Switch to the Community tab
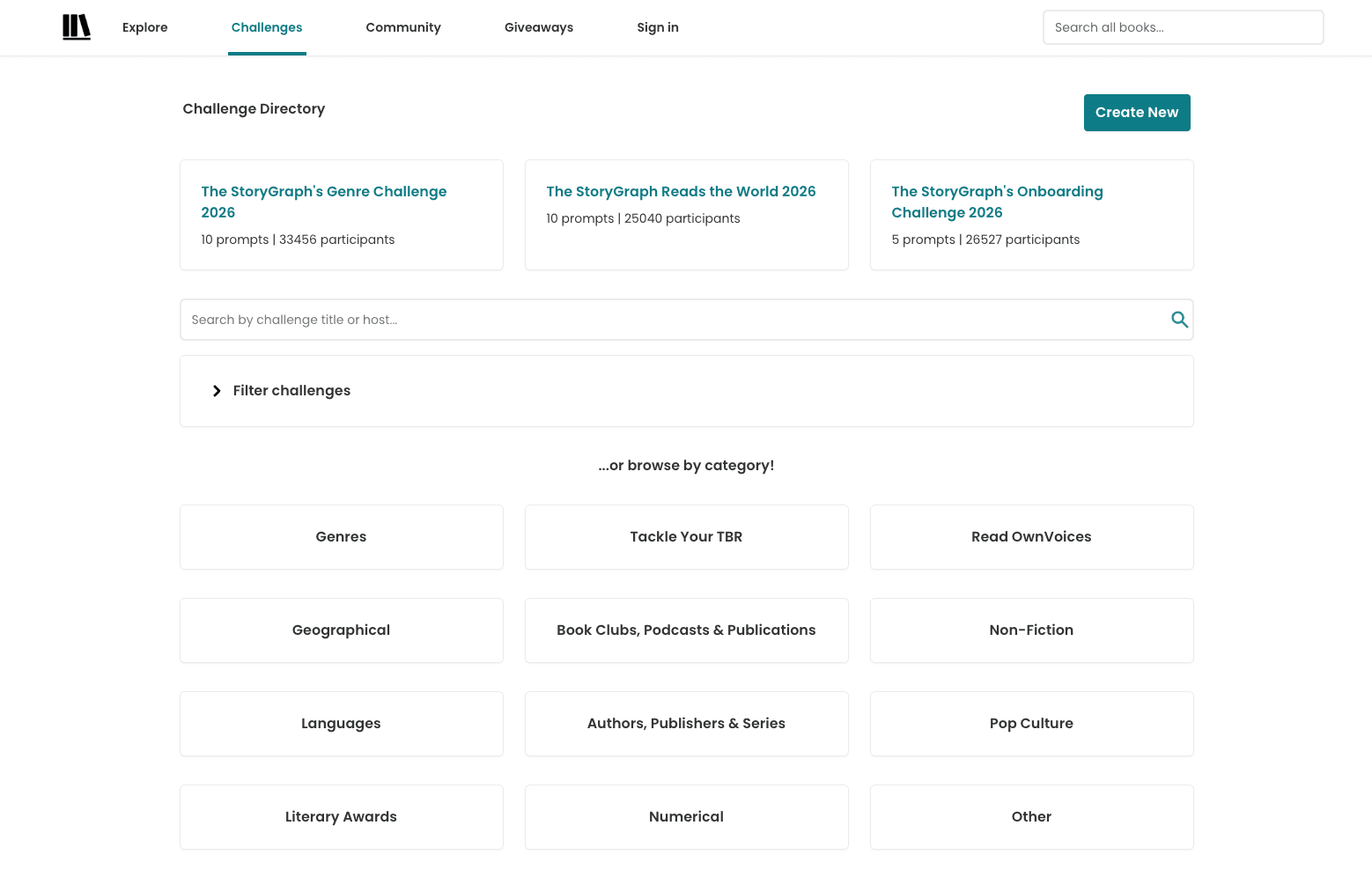The image size is (1372, 877). 403,27
